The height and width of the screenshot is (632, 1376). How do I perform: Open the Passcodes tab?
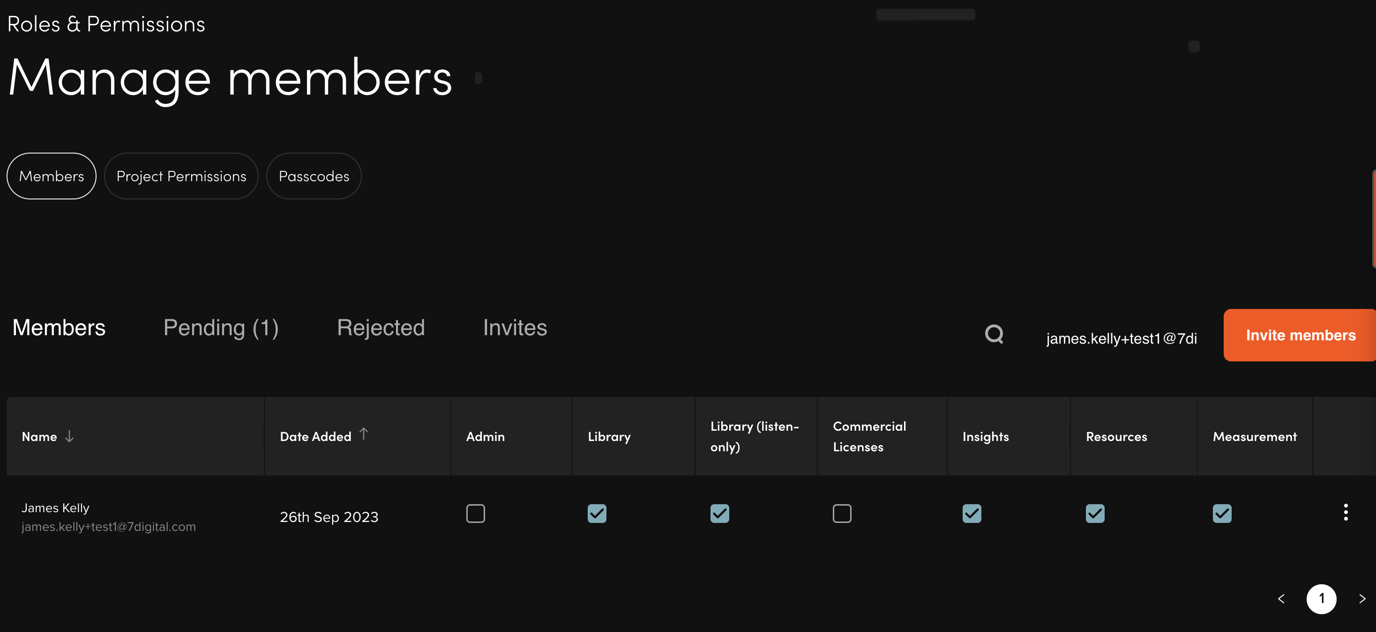click(x=314, y=176)
